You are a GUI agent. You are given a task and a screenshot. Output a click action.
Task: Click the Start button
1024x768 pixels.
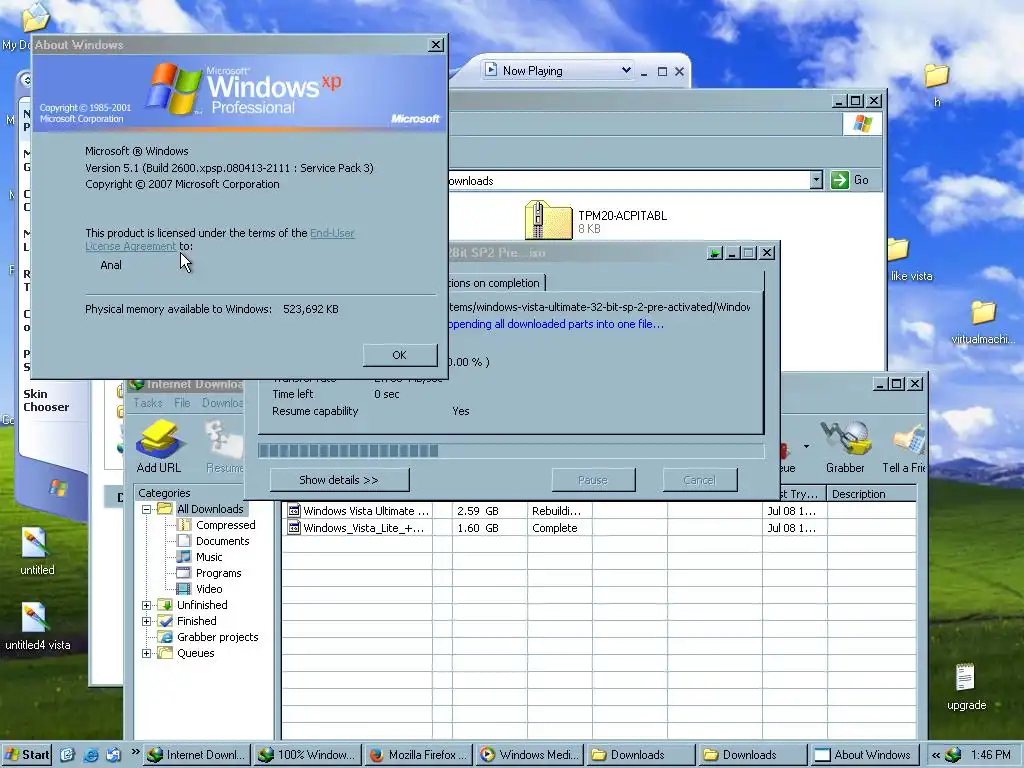[27, 755]
